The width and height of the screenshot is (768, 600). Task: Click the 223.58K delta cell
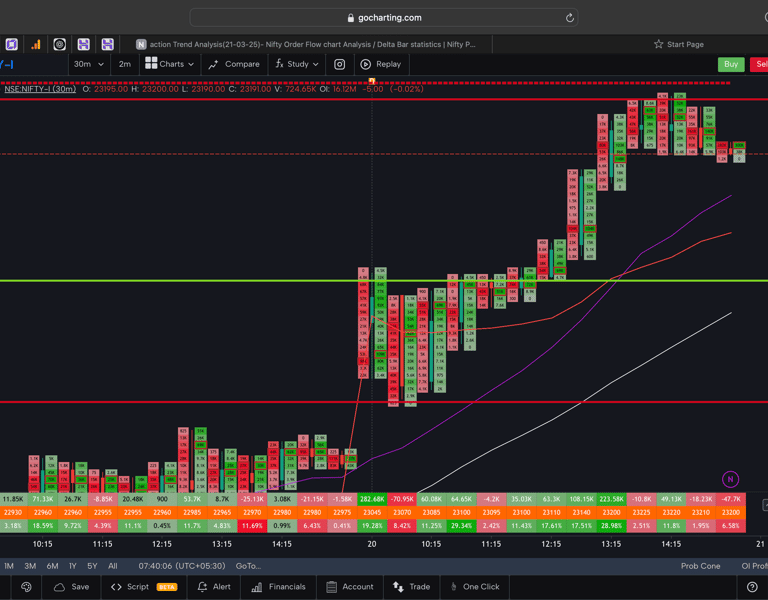(611, 499)
